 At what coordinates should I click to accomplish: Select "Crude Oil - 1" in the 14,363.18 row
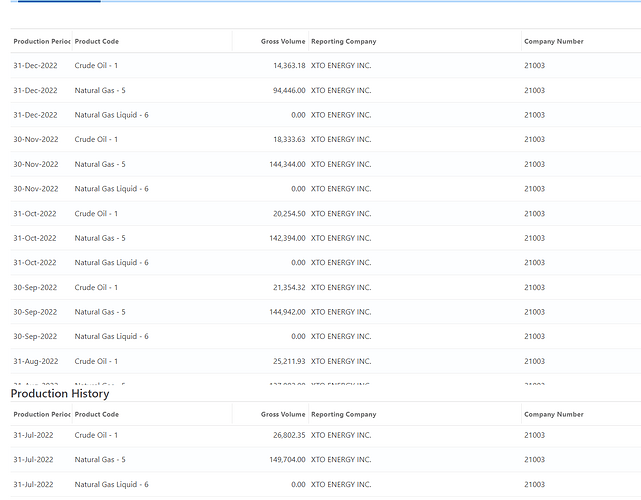pyautogui.click(x=96, y=65)
